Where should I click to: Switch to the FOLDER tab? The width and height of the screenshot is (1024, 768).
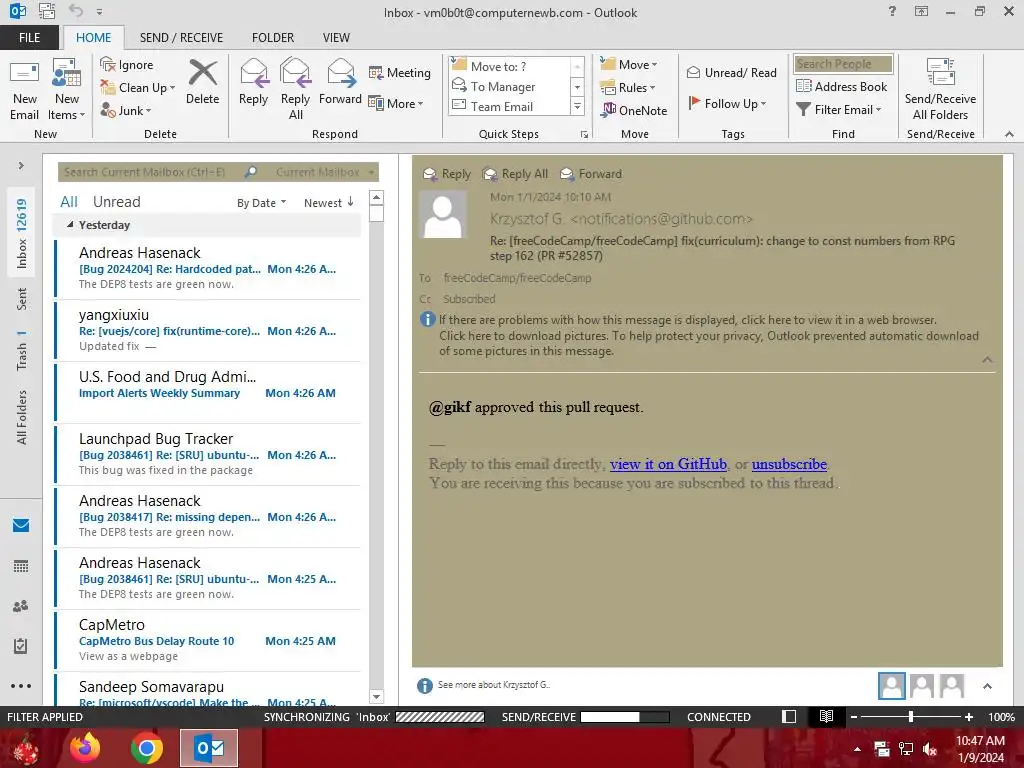pyautogui.click(x=273, y=37)
